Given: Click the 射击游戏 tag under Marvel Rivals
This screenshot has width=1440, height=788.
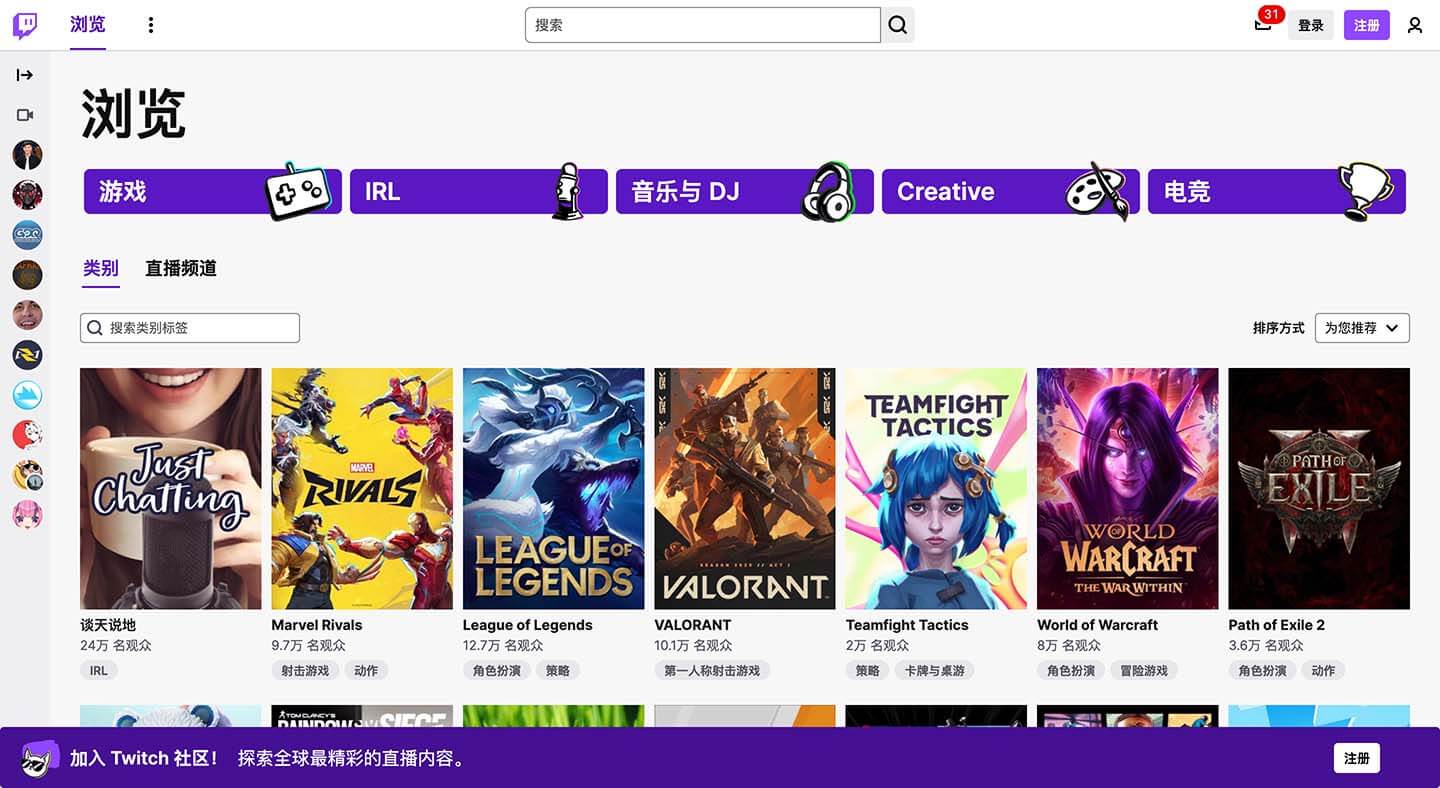Looking at the screenshot, I should pyautogui.click(x=305, y=671).
